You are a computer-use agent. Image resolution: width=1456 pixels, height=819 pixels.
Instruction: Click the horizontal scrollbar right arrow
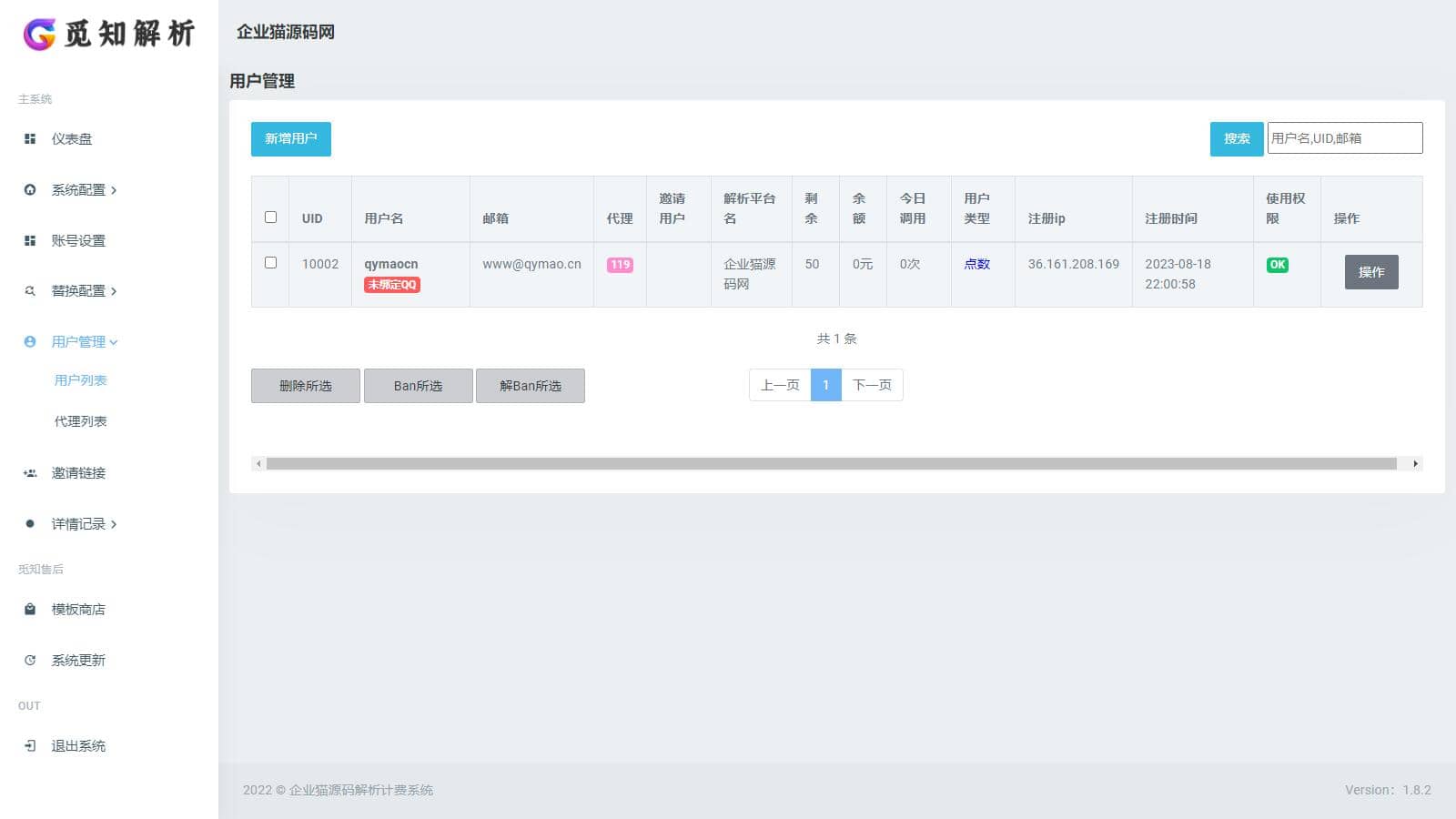(x=1415, y=464)
